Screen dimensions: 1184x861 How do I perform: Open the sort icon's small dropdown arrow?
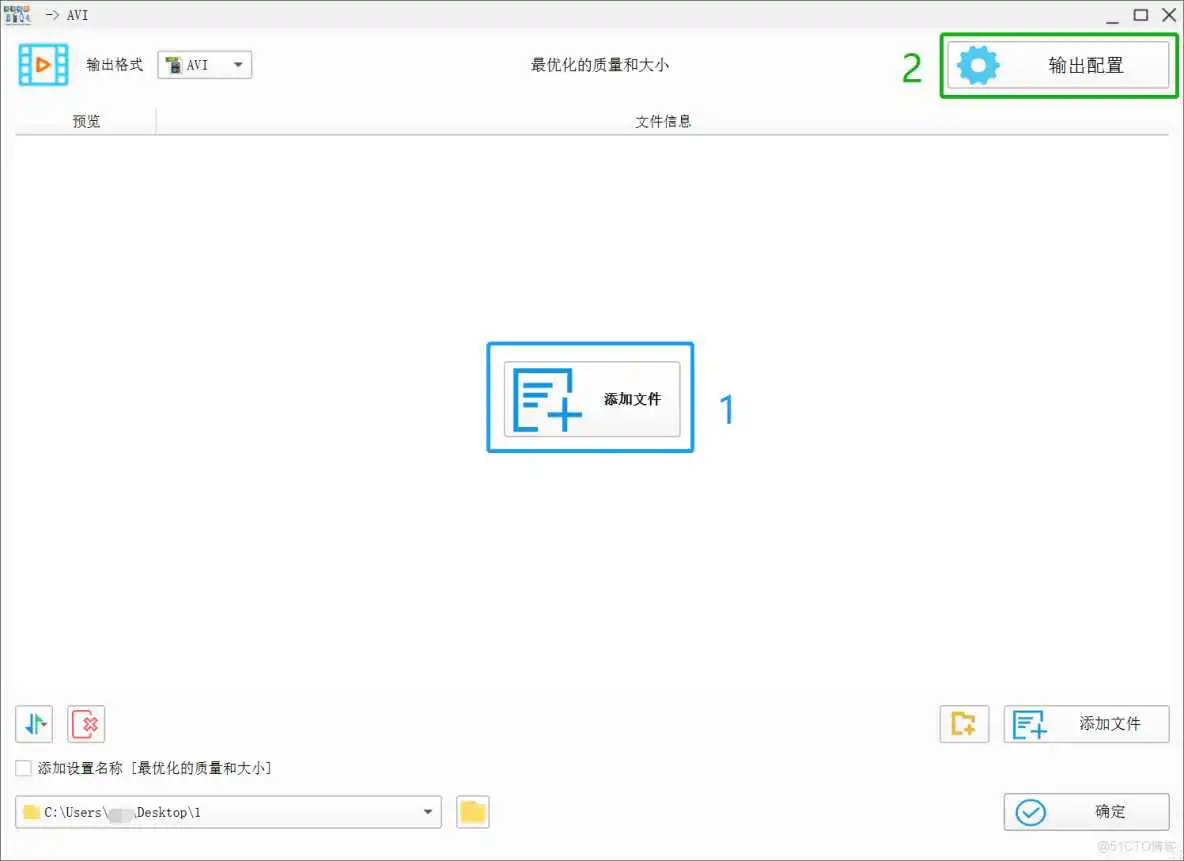pos(44,723)
